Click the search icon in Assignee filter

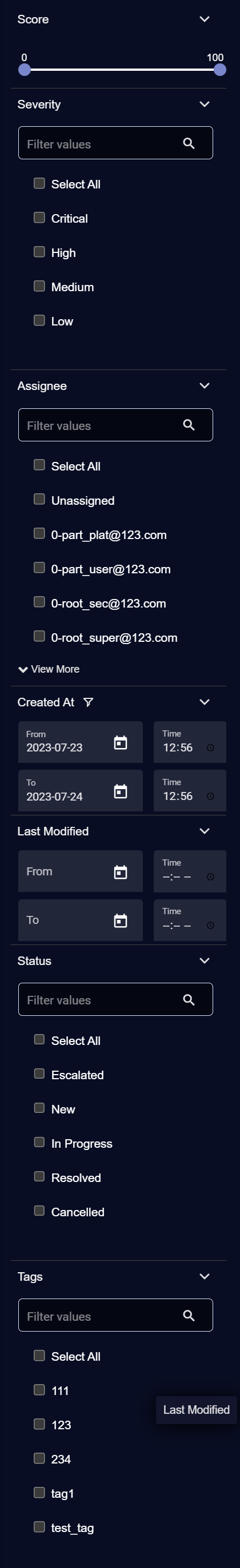(x=189, y=425)
